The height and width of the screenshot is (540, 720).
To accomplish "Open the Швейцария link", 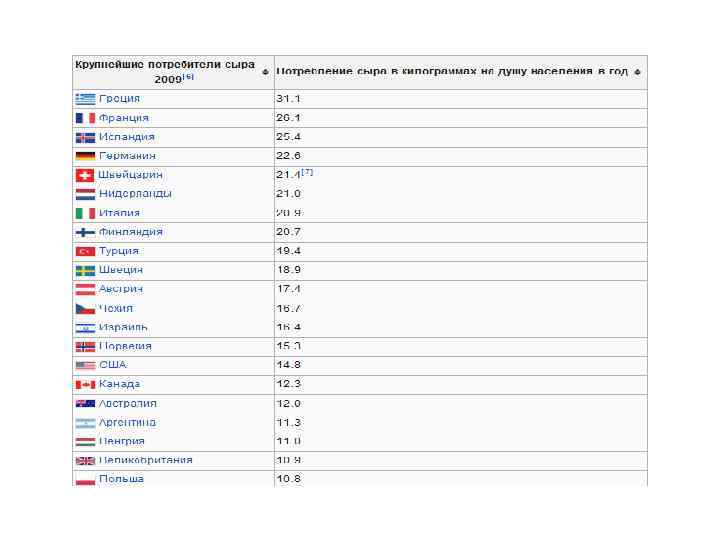I will (x=130, y=175).
